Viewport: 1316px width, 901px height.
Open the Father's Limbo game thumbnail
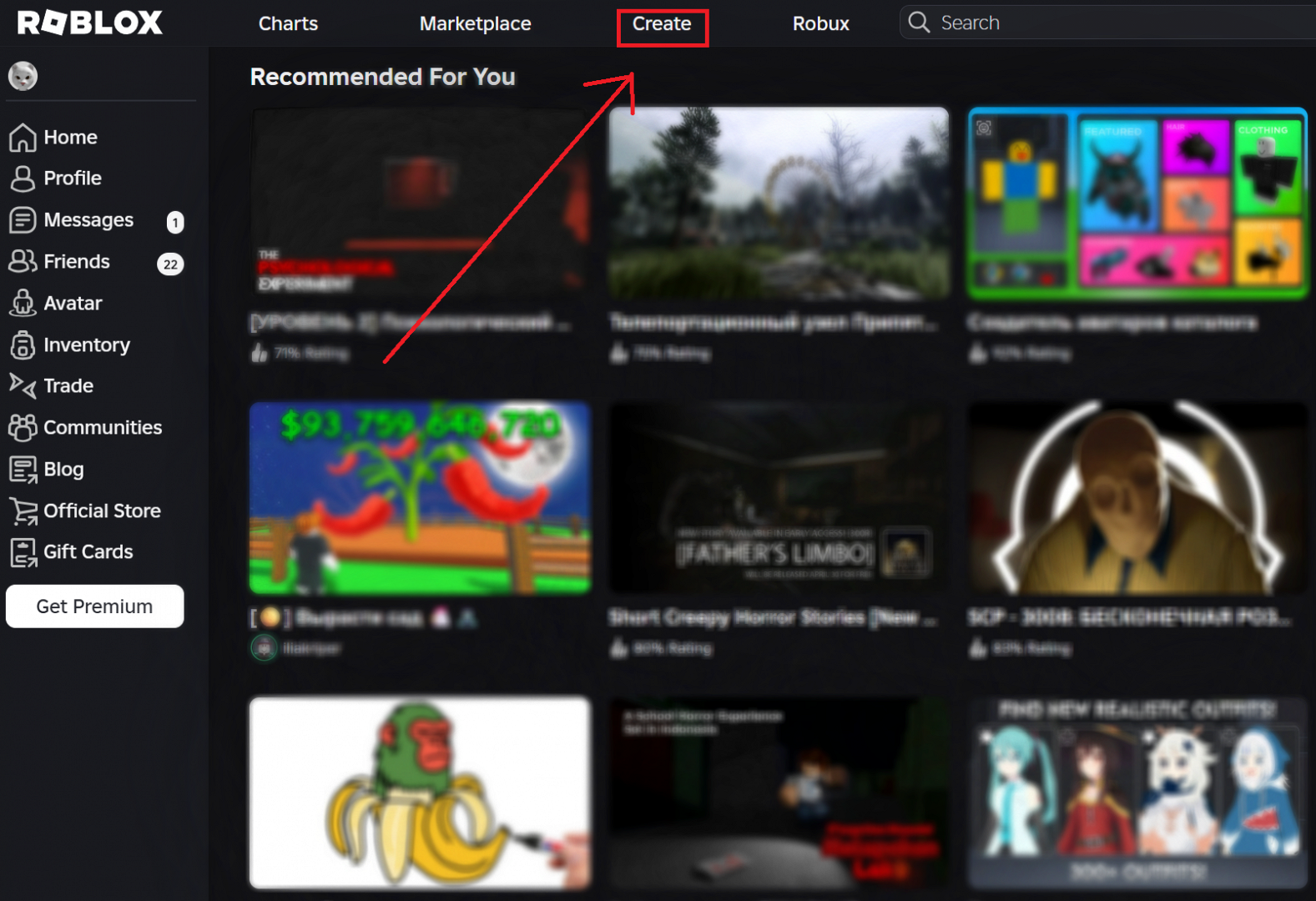(779, 498)
